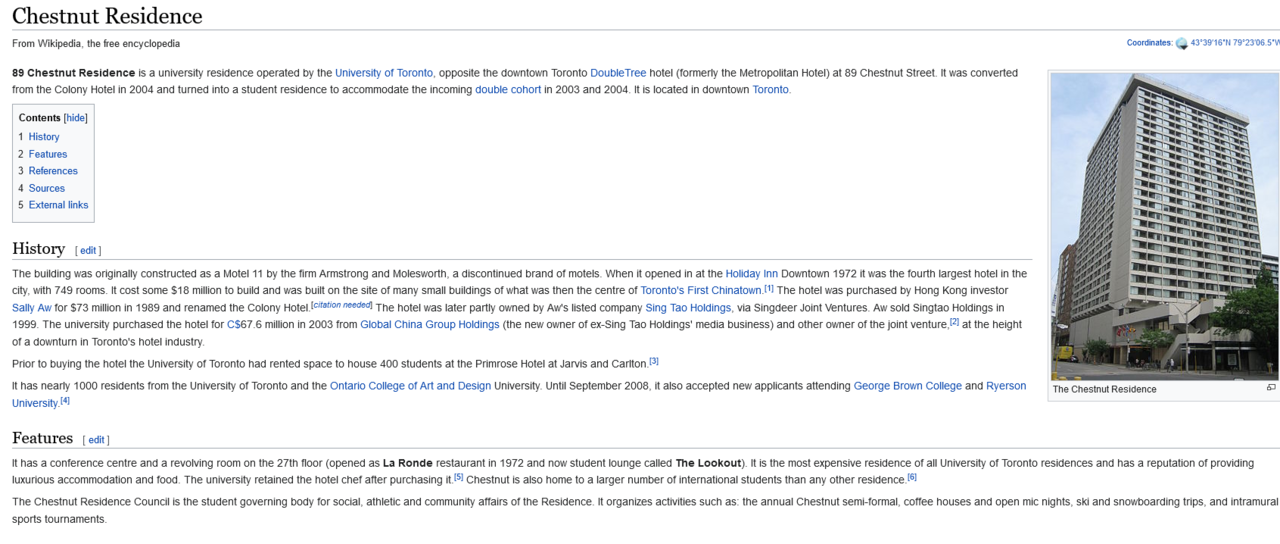Open the double cohort link
The width and height of the screenshot is (1280, 544).
pyautogui.click(x=507, y=90)
